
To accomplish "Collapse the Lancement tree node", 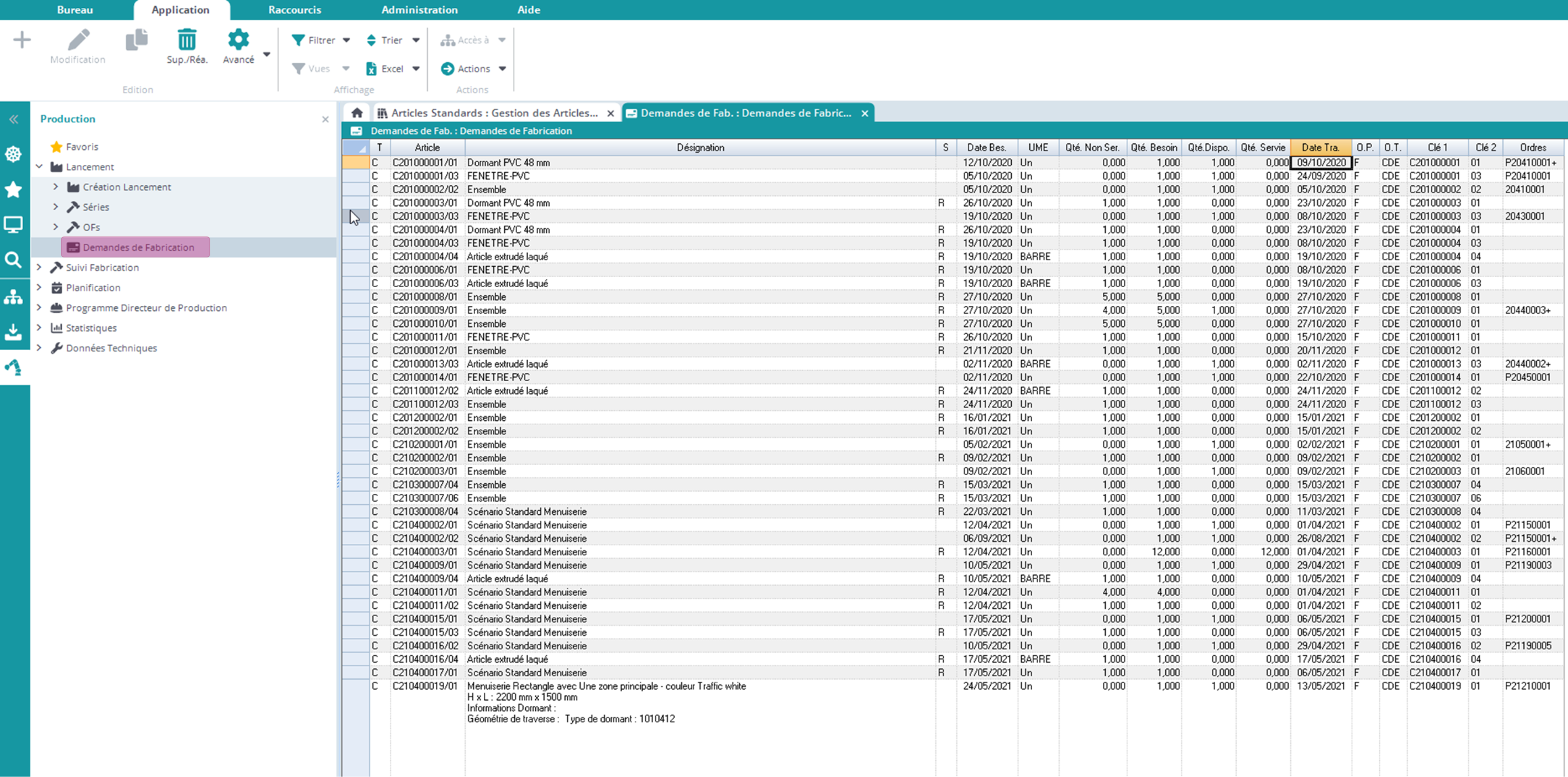I will 39,167.
